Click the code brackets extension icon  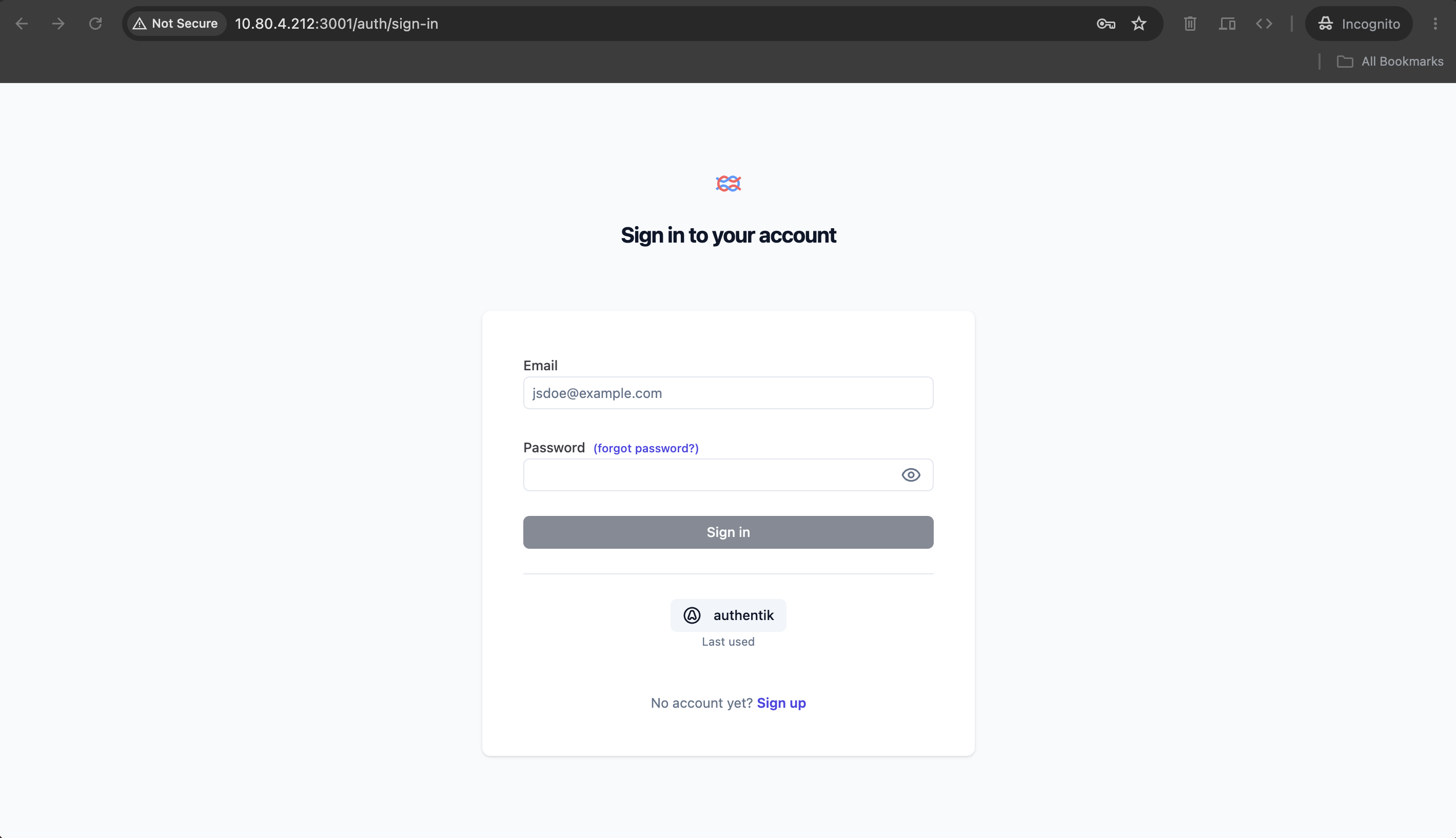(x=1264, y=24)
